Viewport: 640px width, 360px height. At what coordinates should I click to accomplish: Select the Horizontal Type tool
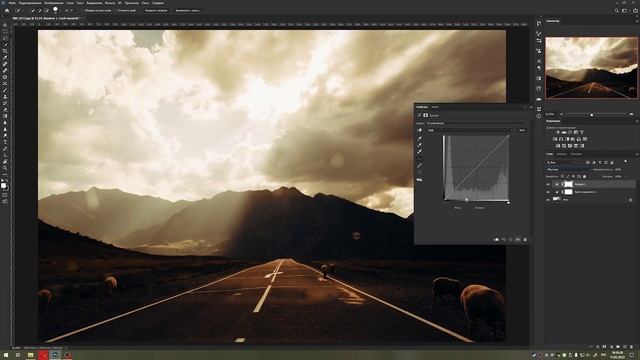click(5, 142)
